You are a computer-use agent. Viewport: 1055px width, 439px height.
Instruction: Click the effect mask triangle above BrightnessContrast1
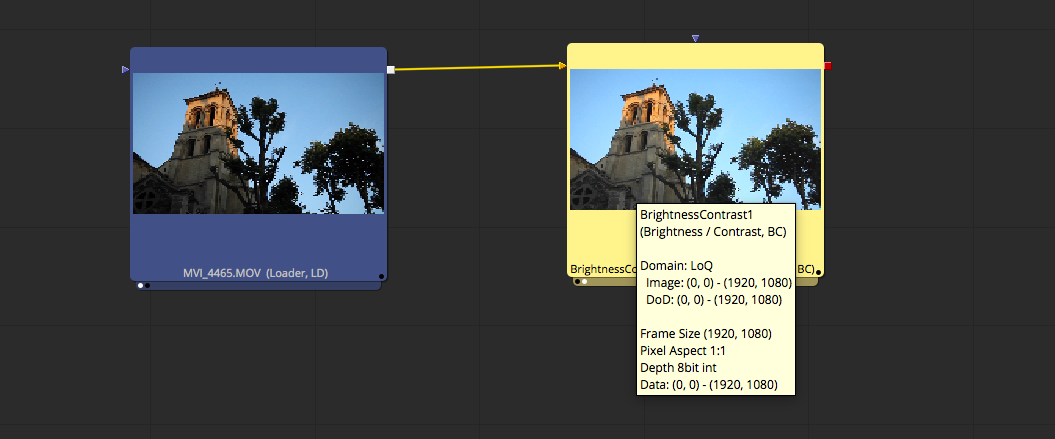tap(695, 38)
